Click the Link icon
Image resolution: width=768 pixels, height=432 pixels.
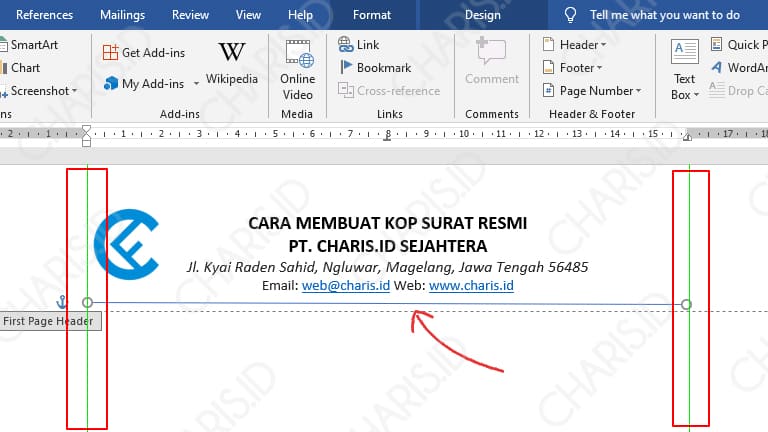(x=345, y=44)
